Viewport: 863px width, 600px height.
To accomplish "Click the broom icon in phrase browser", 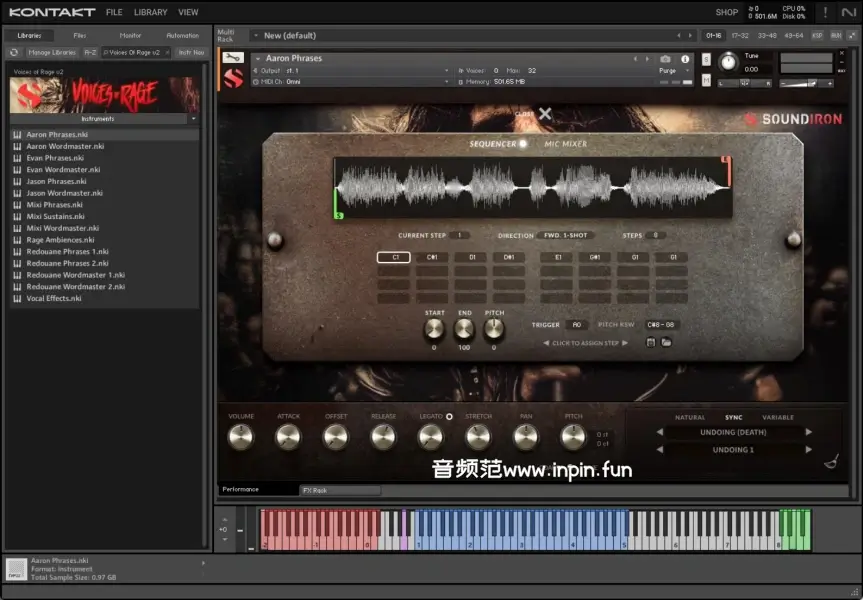I will pos(831,461).
